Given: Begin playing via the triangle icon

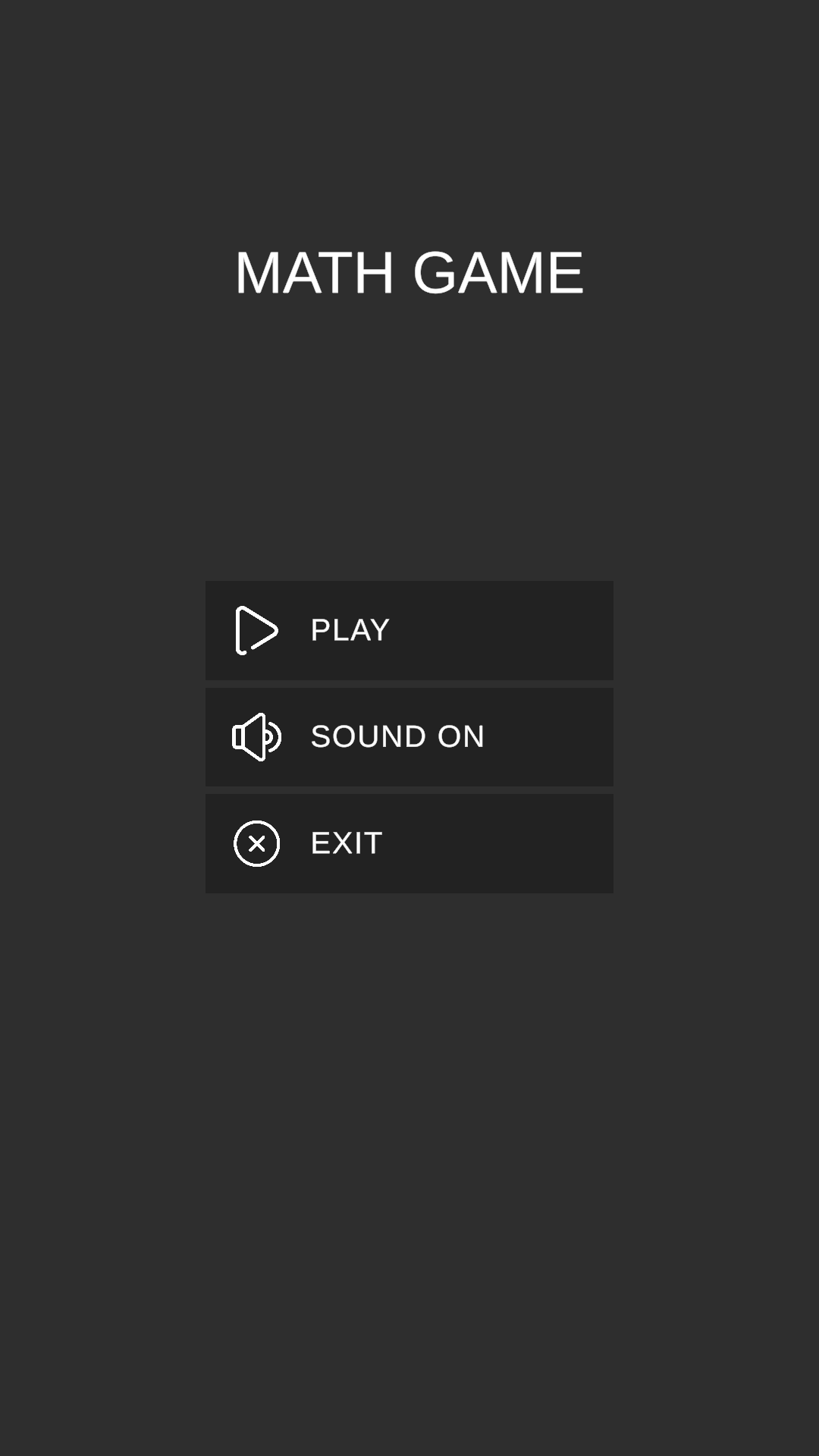Looking at the screenshot, I should pos(256,630).
